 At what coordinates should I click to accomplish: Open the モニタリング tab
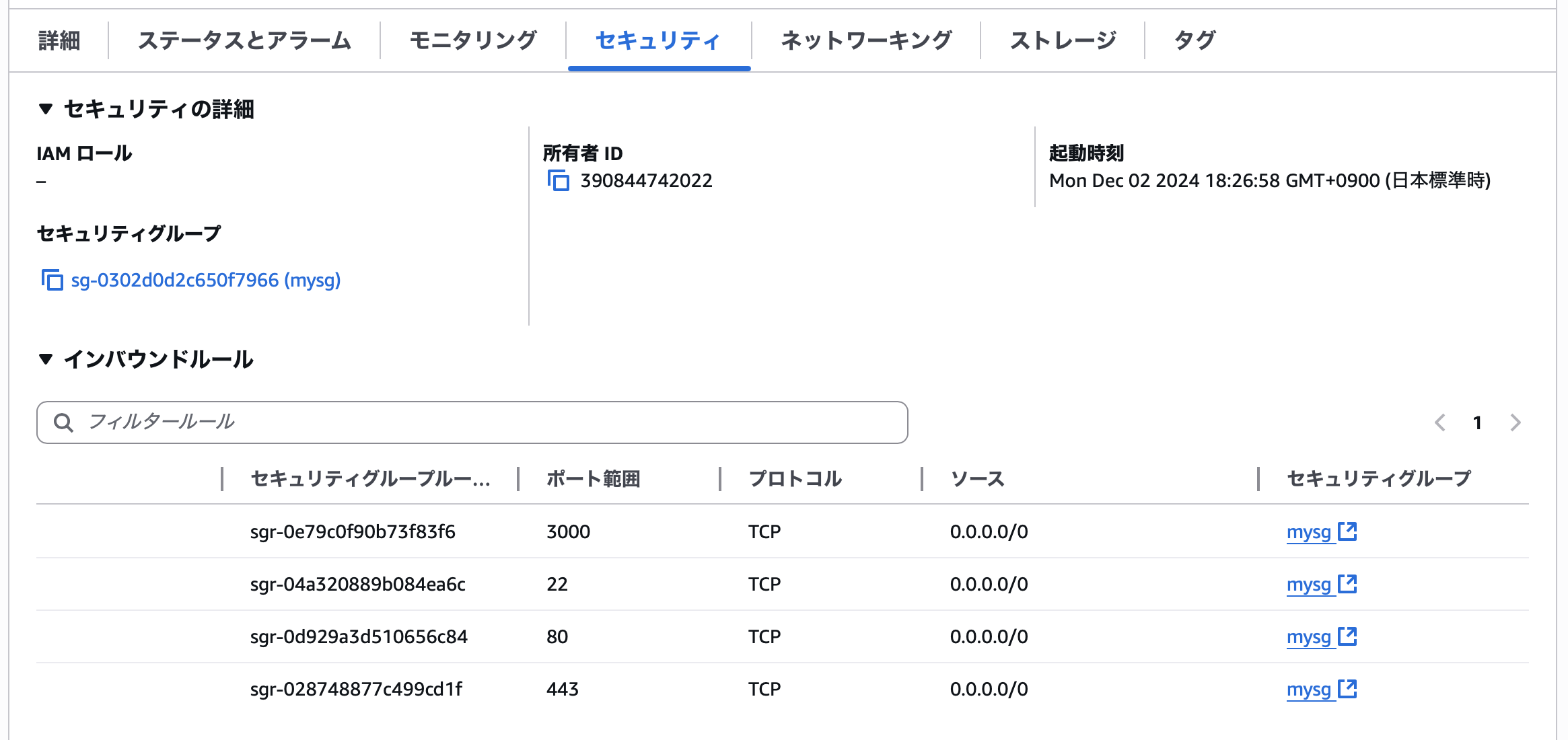click(x=473, y=40)
